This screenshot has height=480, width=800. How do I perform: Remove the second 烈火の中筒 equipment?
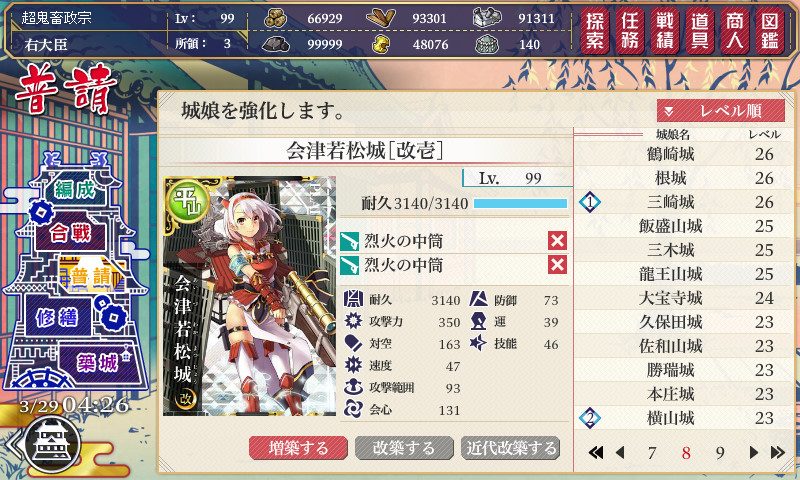(x=558, y=265)
